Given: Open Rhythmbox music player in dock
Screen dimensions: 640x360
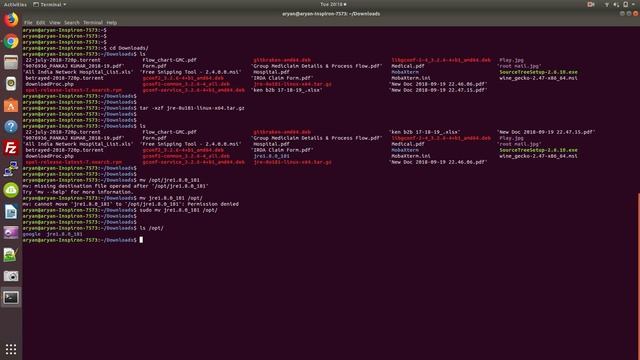Looking at the screenshot, I should click(x=11, y=84).
